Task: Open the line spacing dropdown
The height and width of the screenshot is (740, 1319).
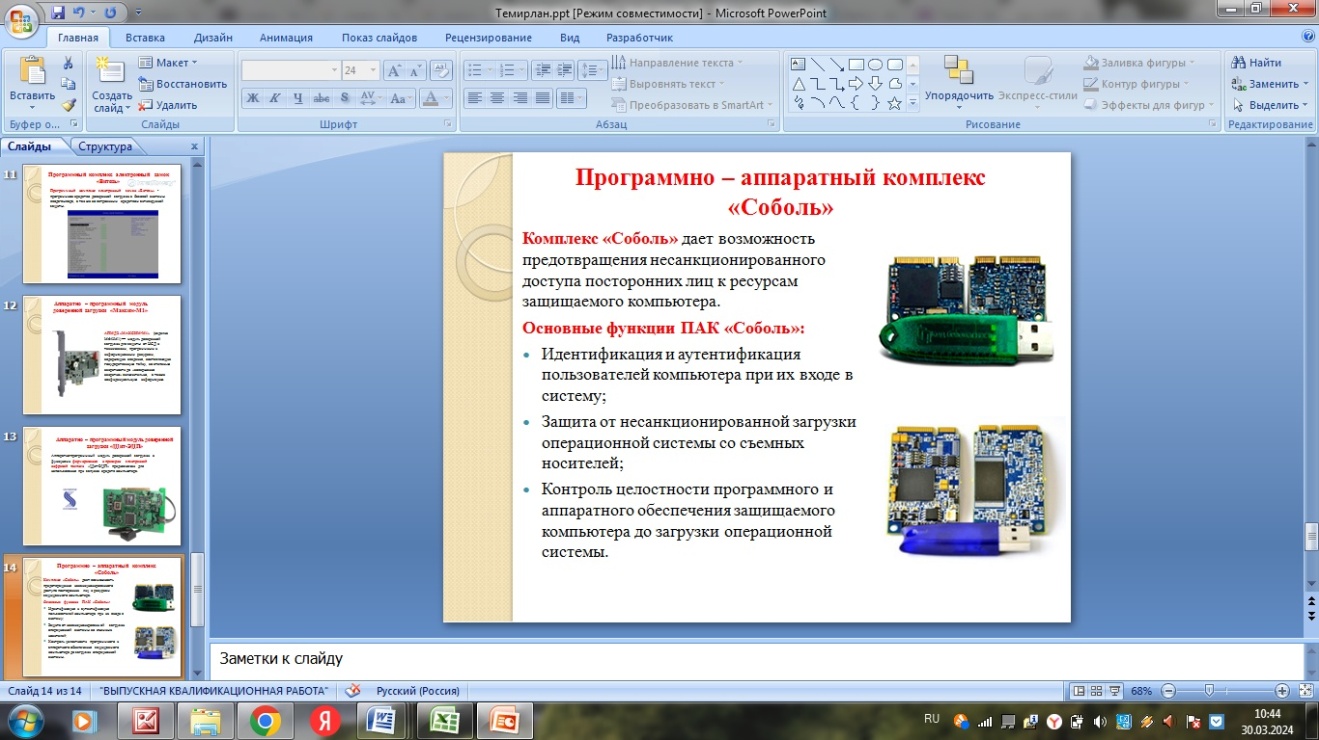Action: point(594,71)
